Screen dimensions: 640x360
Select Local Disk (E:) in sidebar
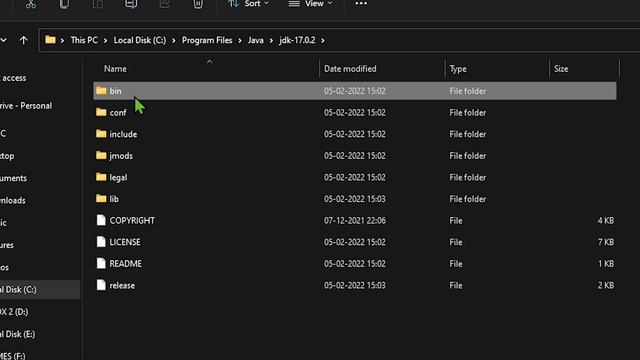[x=18, y=334]
